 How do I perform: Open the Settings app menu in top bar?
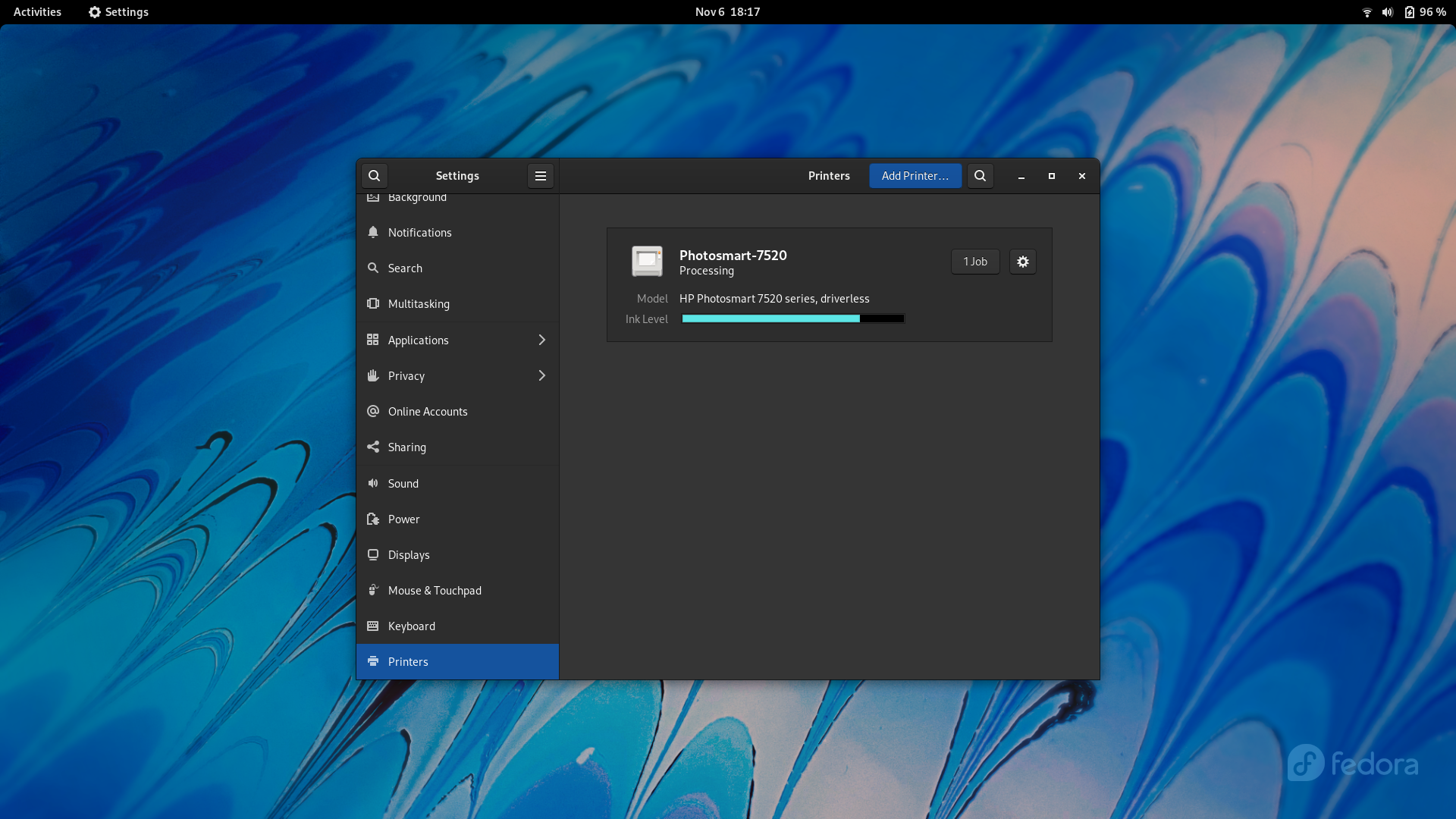tap(118, 12)
